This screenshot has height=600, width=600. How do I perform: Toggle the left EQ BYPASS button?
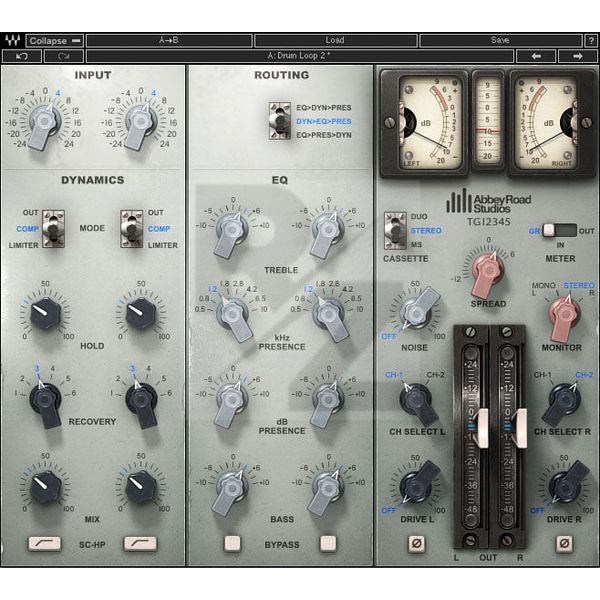coord(232,543)
